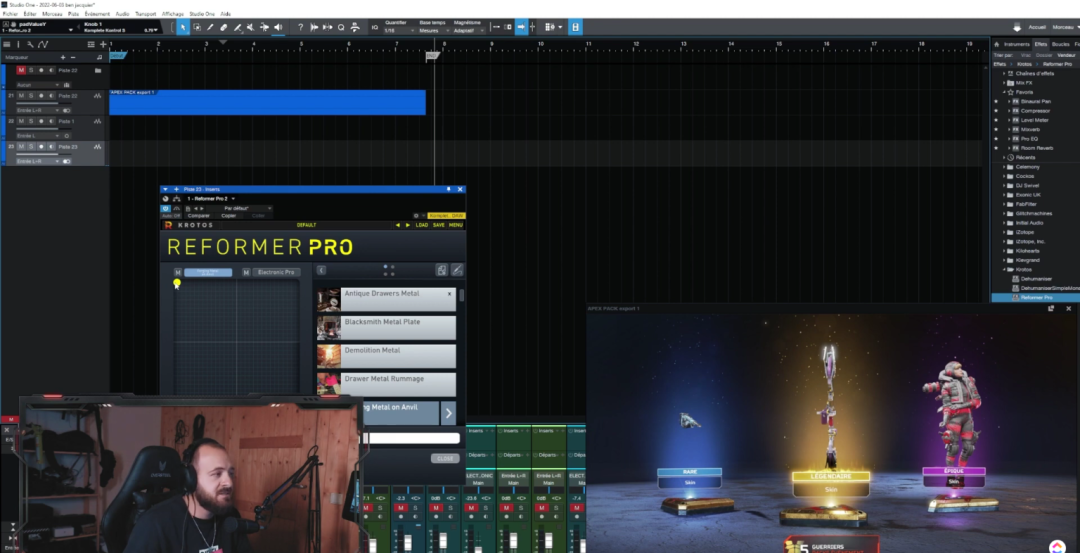1080x553 pixels.
Task: Click the Q quantize icon in toolbar
Action: 341,27
